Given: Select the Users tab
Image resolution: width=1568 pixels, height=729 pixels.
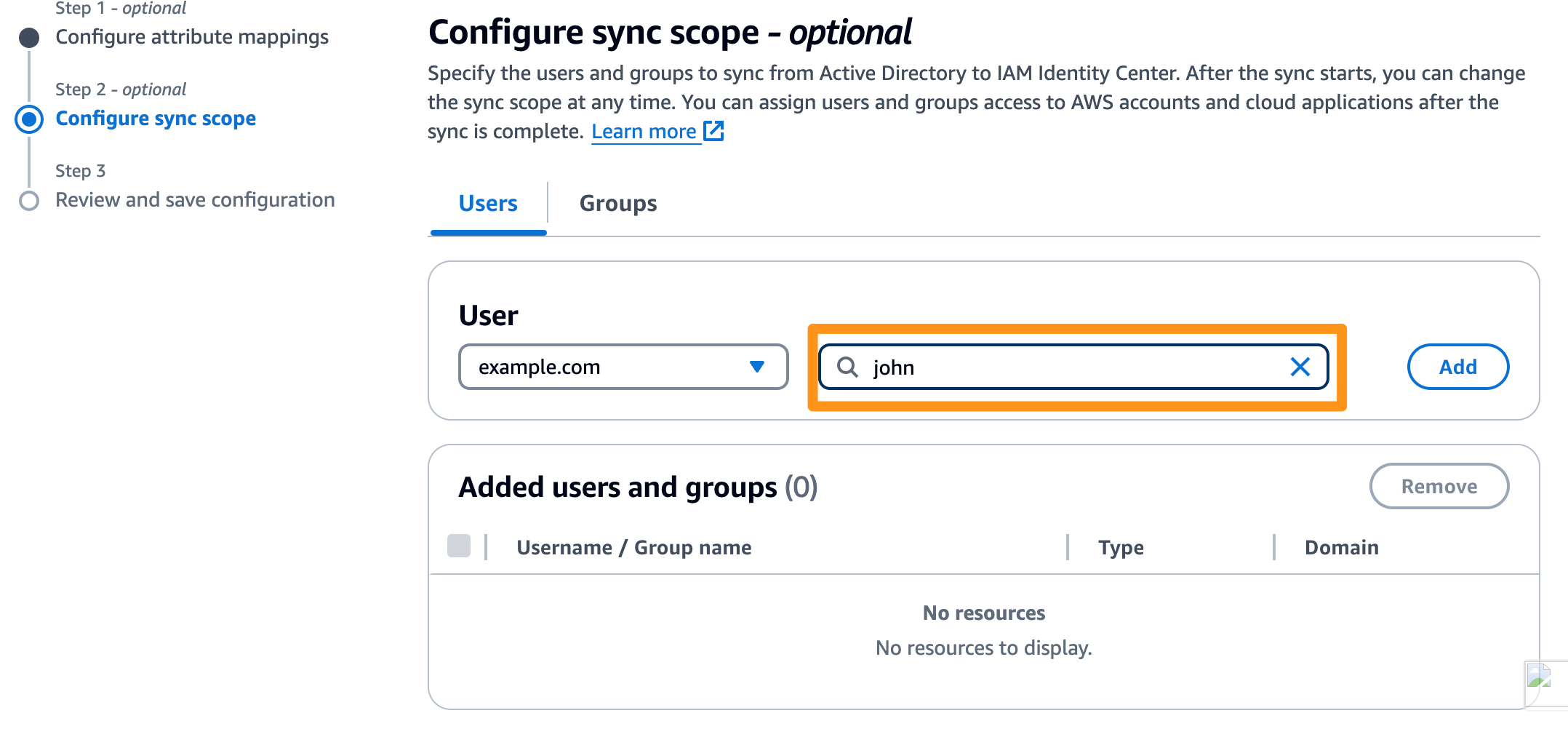Looking at the screenshot, I should (x=488, y=204).
